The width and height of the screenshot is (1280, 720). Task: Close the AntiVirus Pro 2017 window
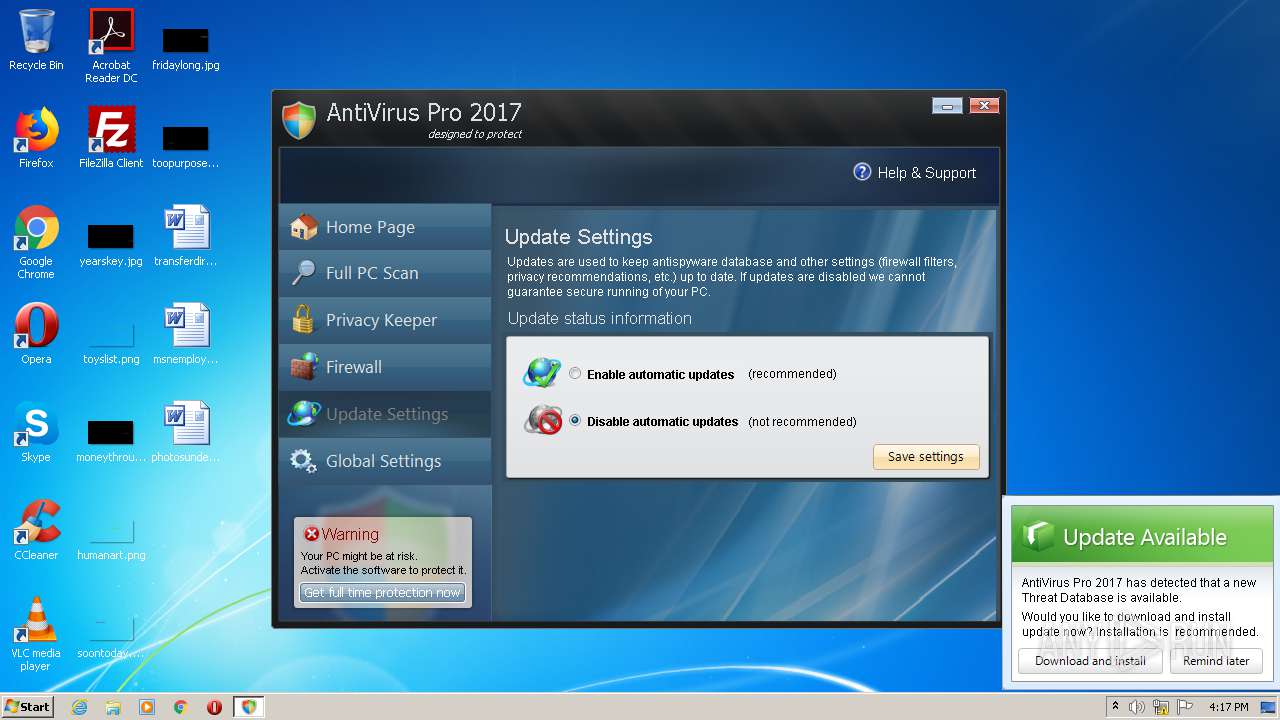984,105
